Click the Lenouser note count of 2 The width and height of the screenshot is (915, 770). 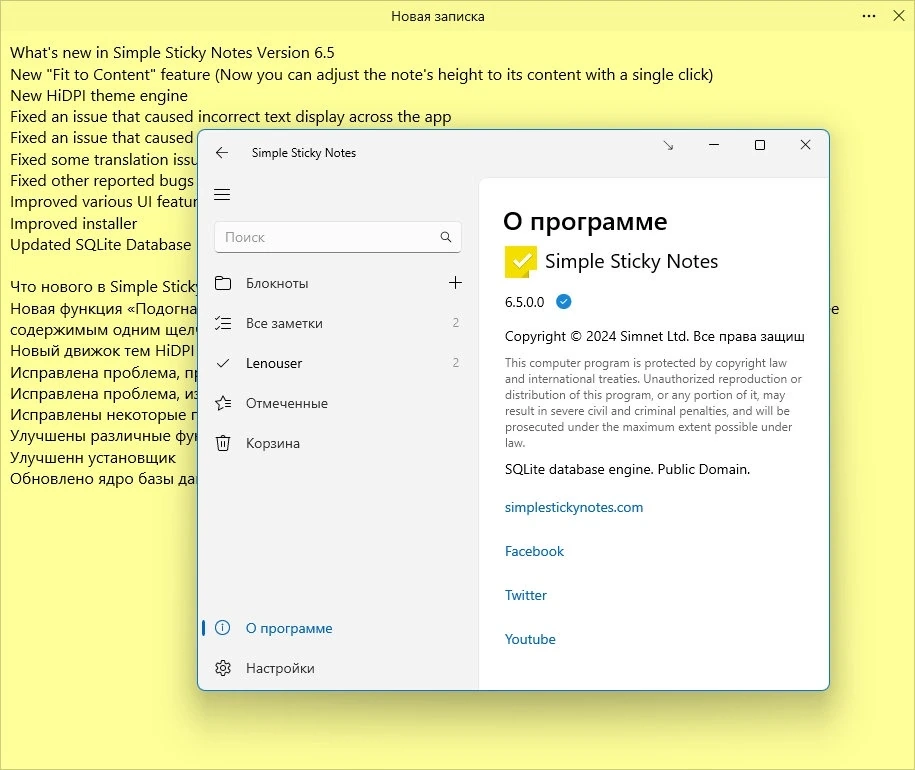(456, 363)
